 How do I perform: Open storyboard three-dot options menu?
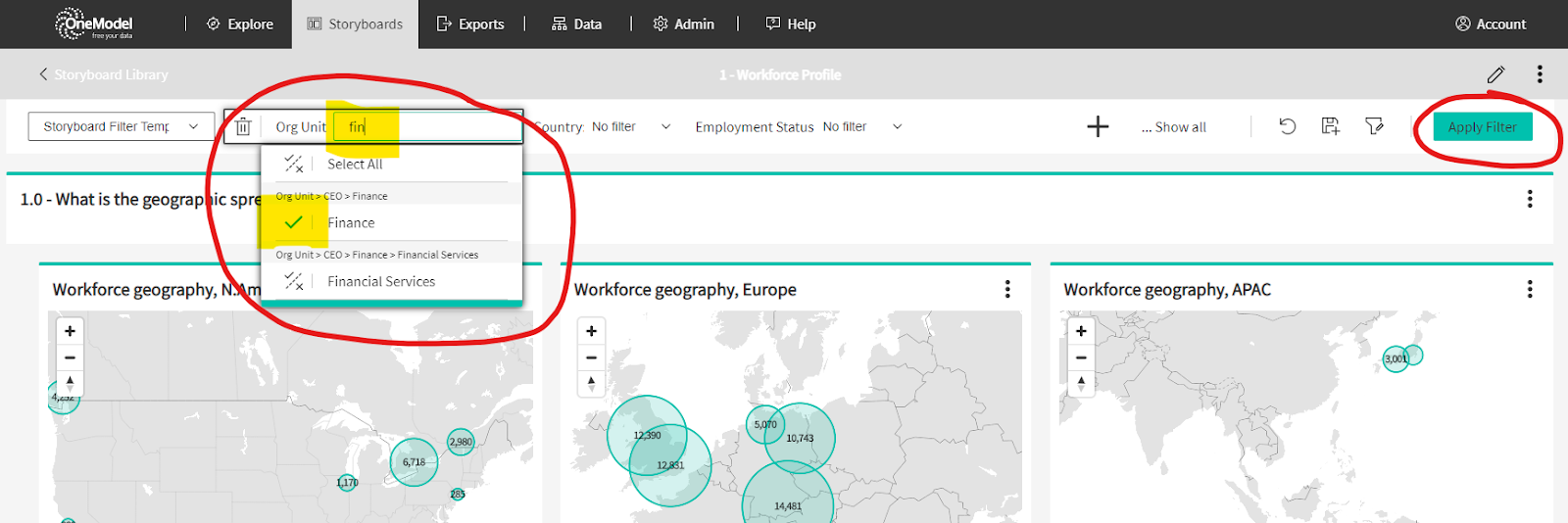(x=1540, y=74)
